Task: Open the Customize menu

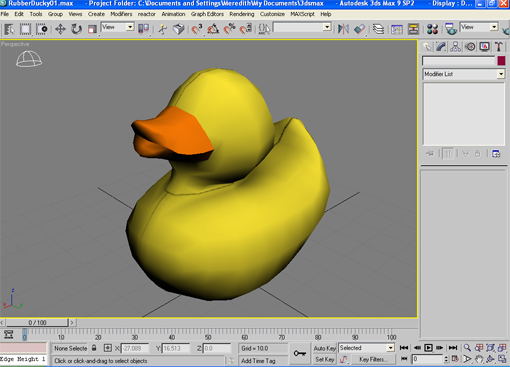Action: point(272,14)
